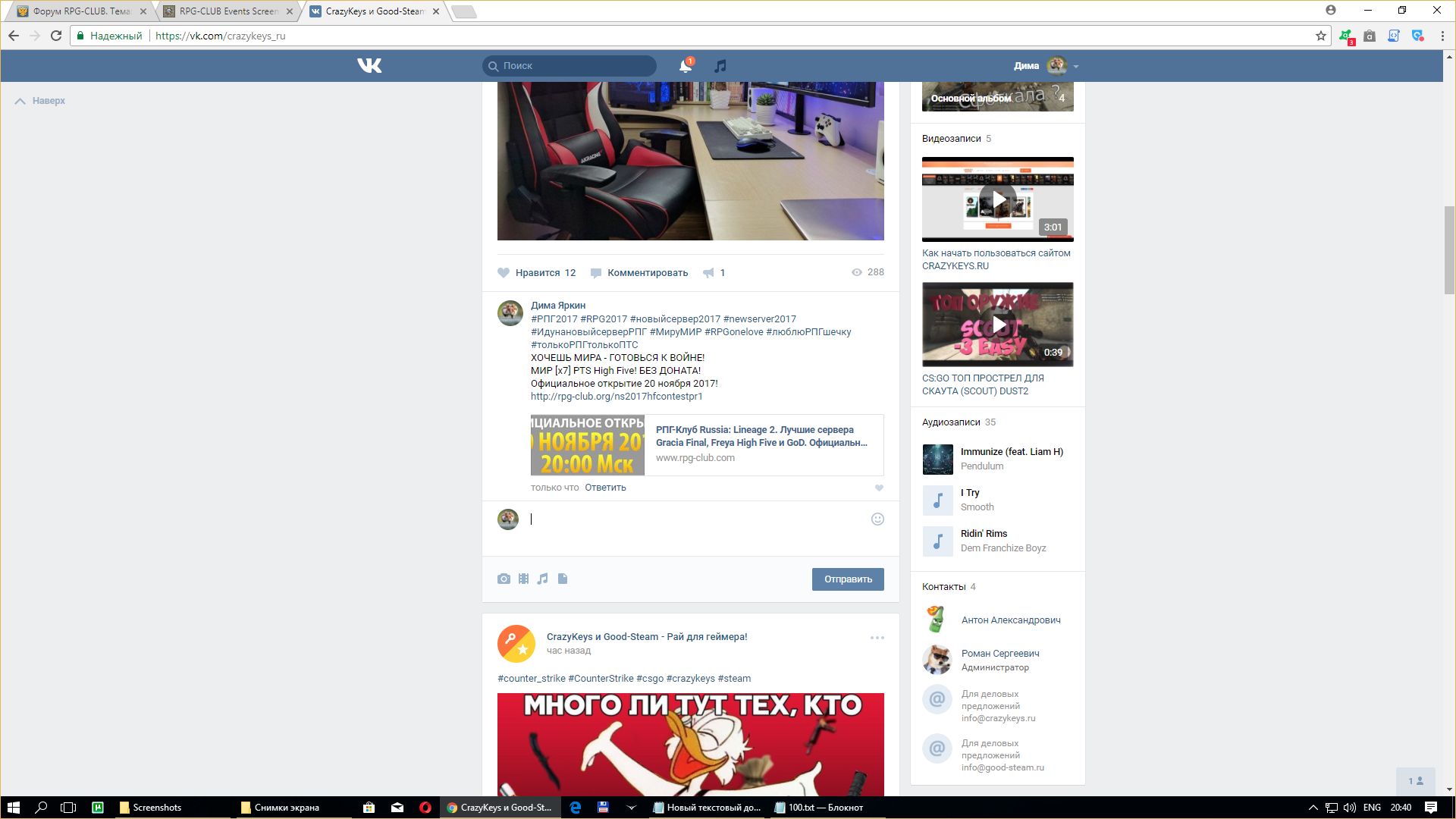Attach a photo with camera icon
The height and width of the screenshot is (819, 1456).
click(504, 579)
